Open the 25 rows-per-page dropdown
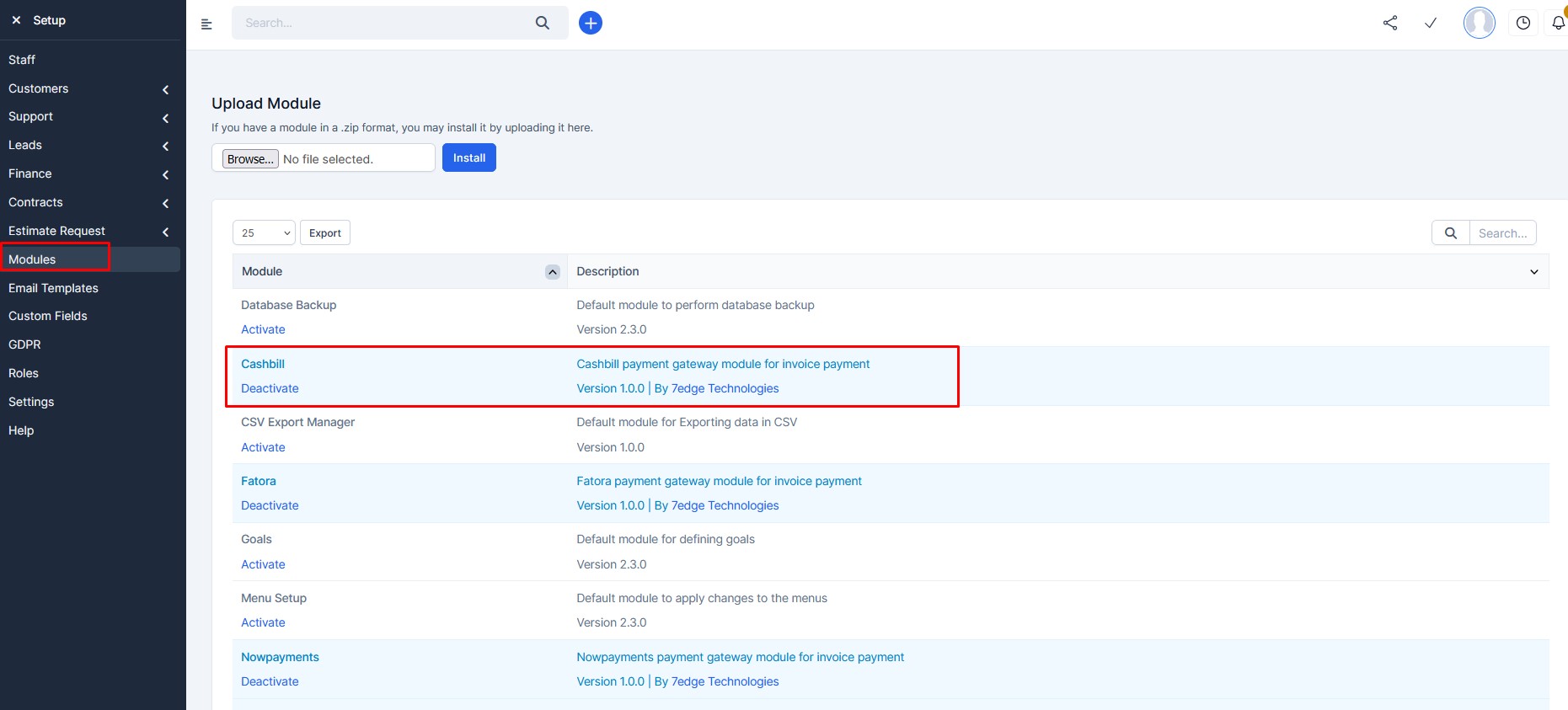 tap(264, 233)
